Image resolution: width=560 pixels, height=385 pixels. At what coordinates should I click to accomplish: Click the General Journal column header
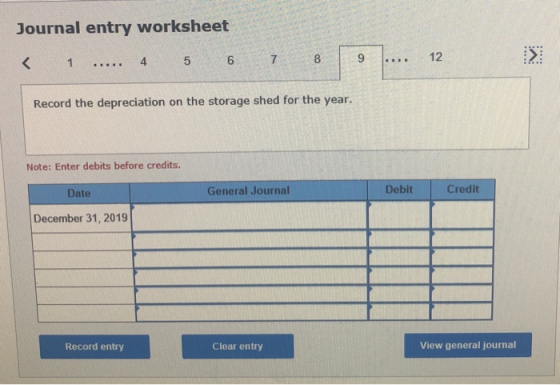pos(249,191)
